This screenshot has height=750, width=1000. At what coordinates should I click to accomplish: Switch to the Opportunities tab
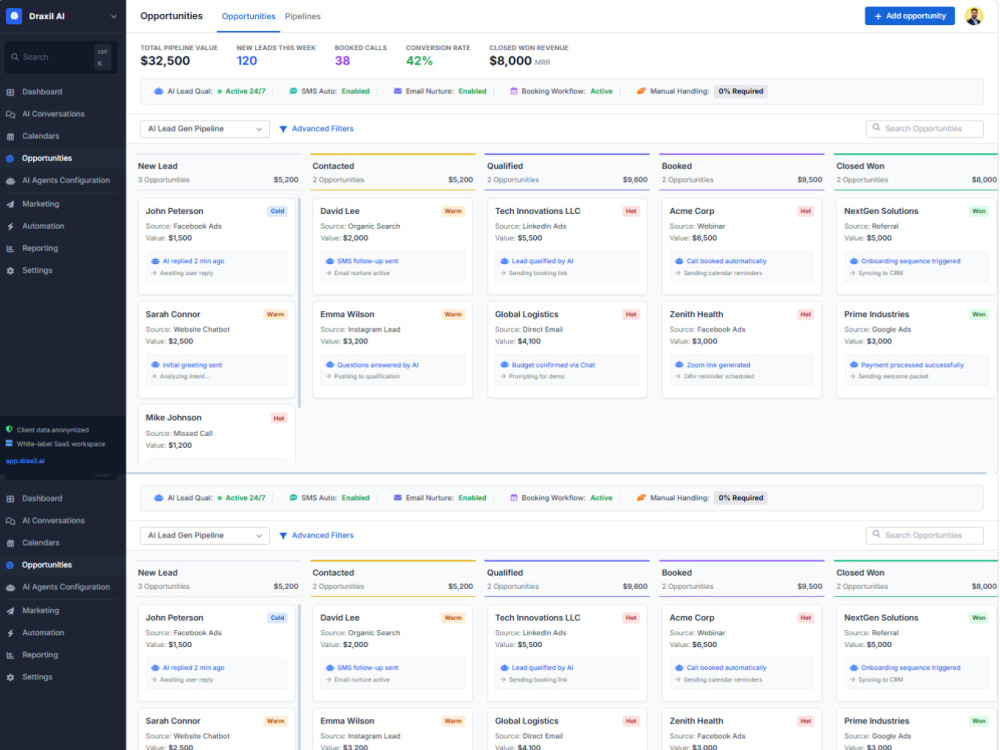coord(249,17)
